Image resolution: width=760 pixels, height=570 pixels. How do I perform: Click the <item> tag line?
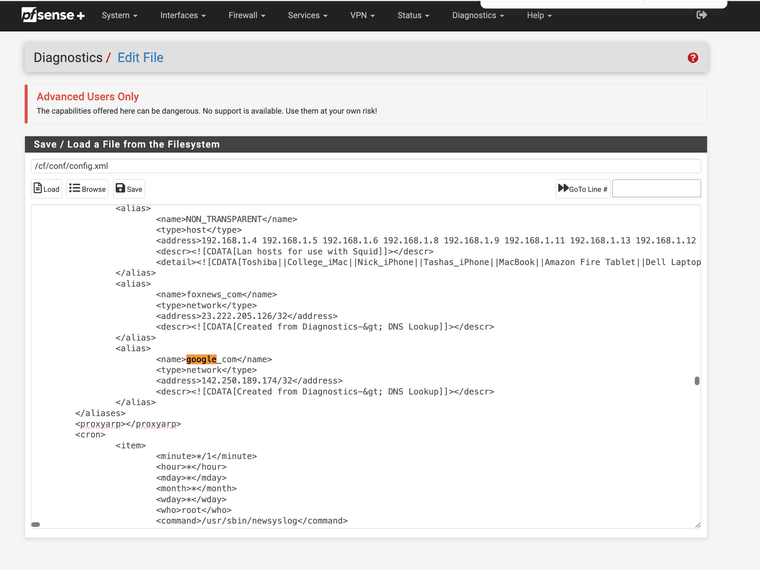click(130, 445)
